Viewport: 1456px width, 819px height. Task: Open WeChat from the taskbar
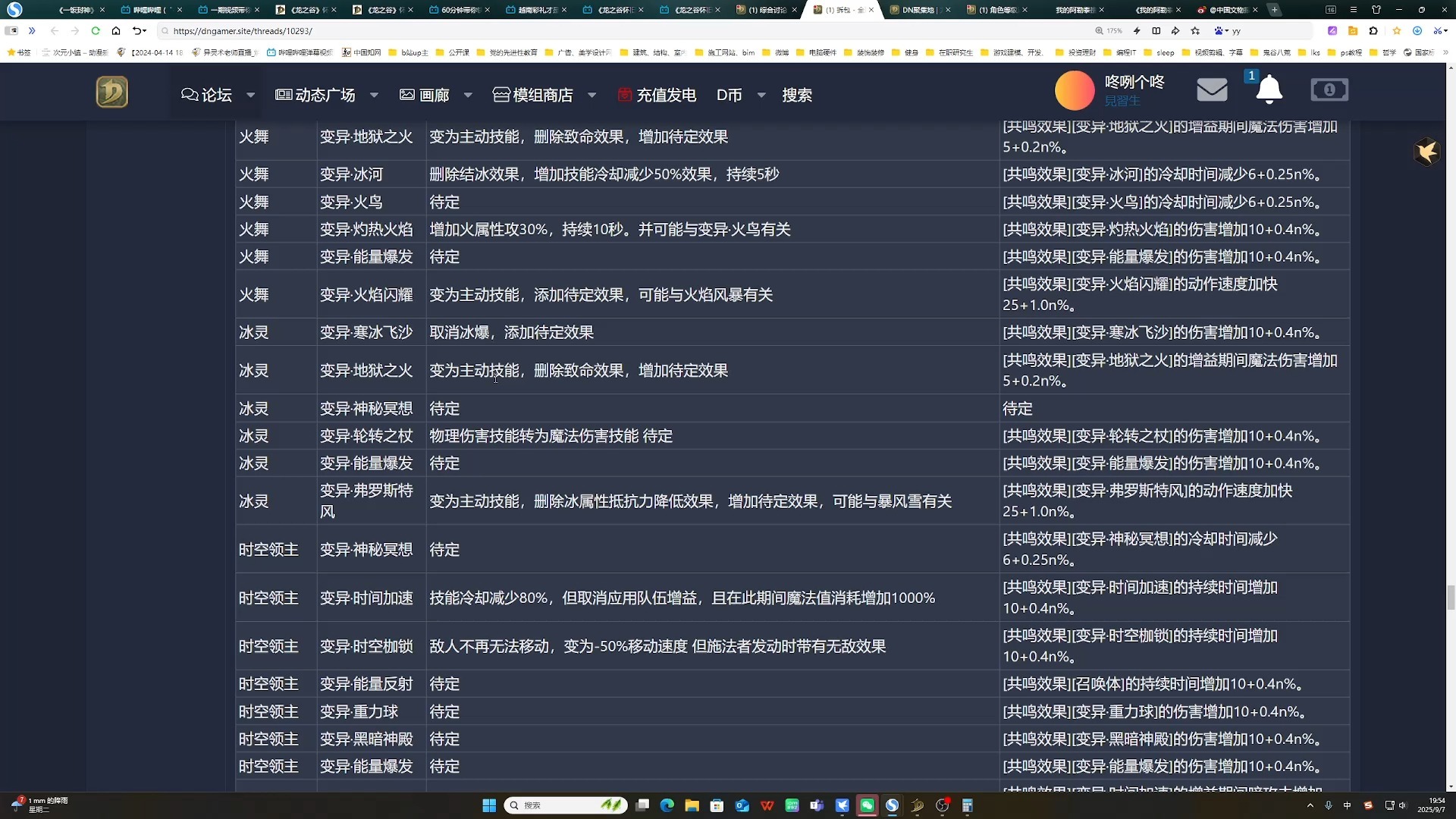coord(867,805)
